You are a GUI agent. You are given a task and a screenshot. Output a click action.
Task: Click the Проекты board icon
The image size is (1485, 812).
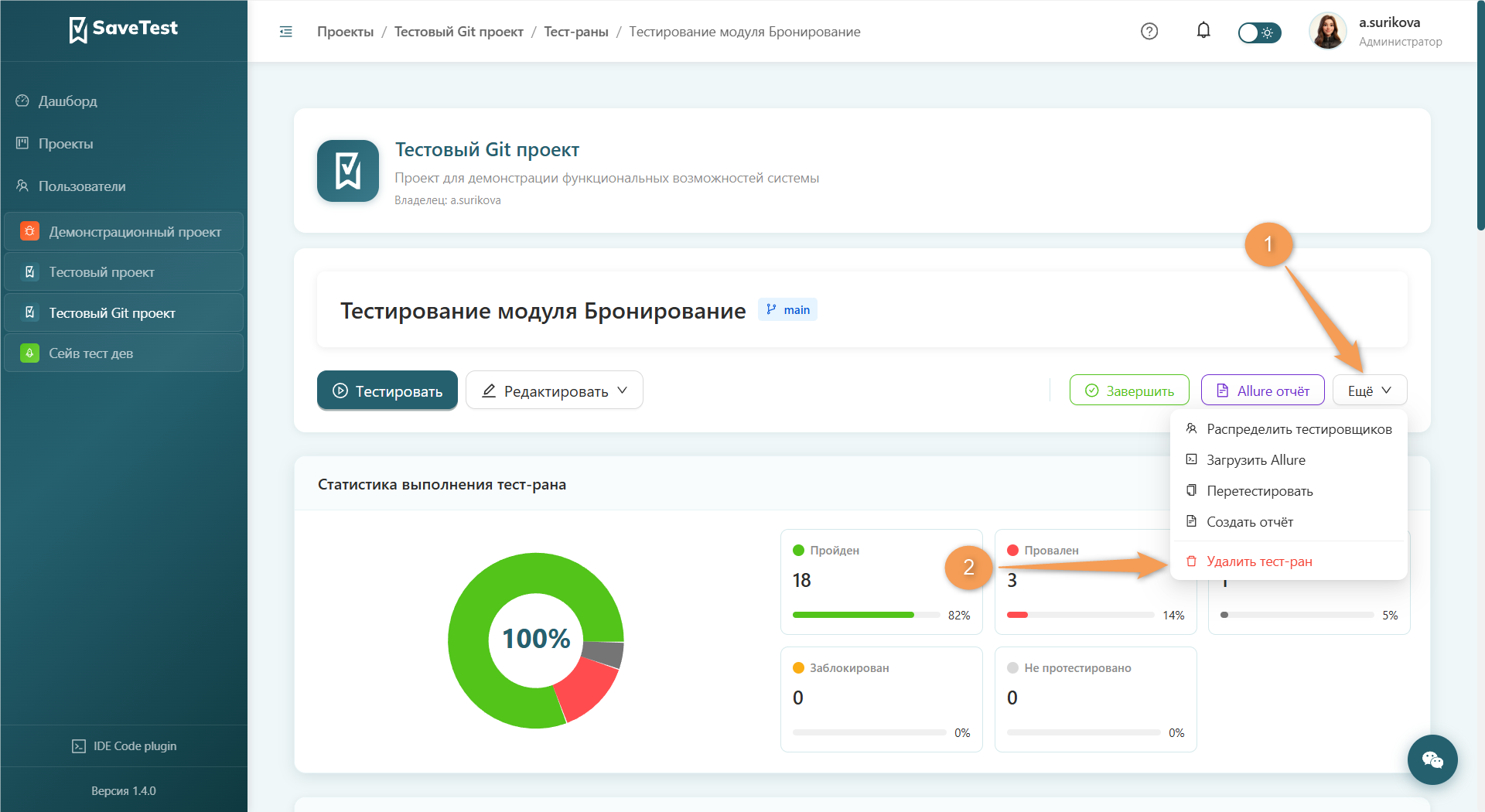coord(22,143)
